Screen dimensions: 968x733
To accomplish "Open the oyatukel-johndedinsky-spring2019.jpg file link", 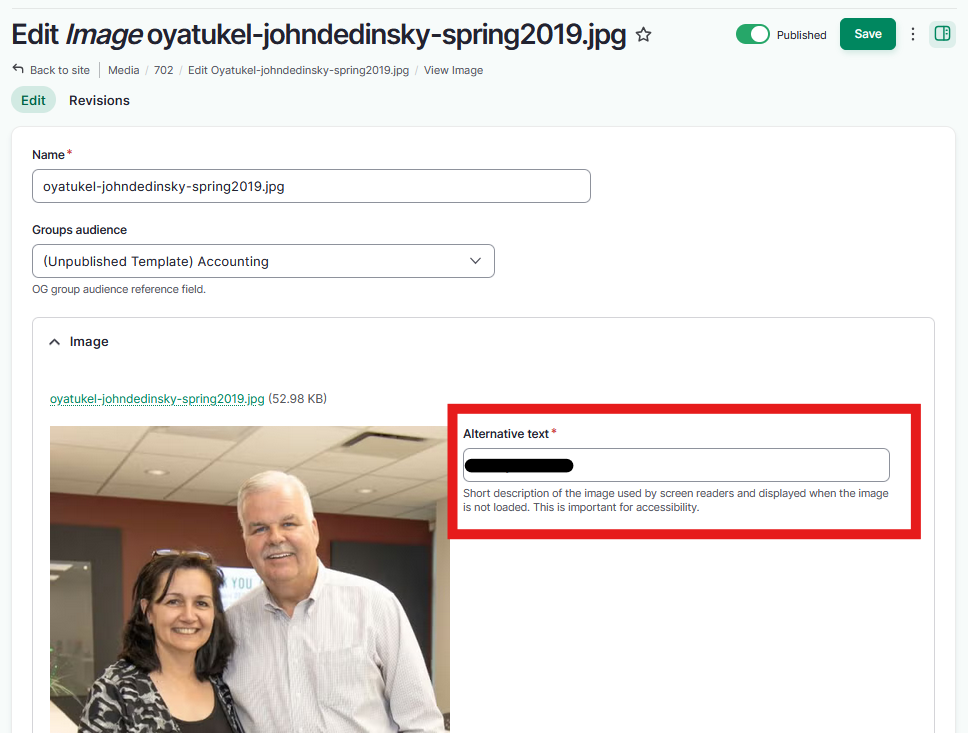I will click(x=157, y=399).
